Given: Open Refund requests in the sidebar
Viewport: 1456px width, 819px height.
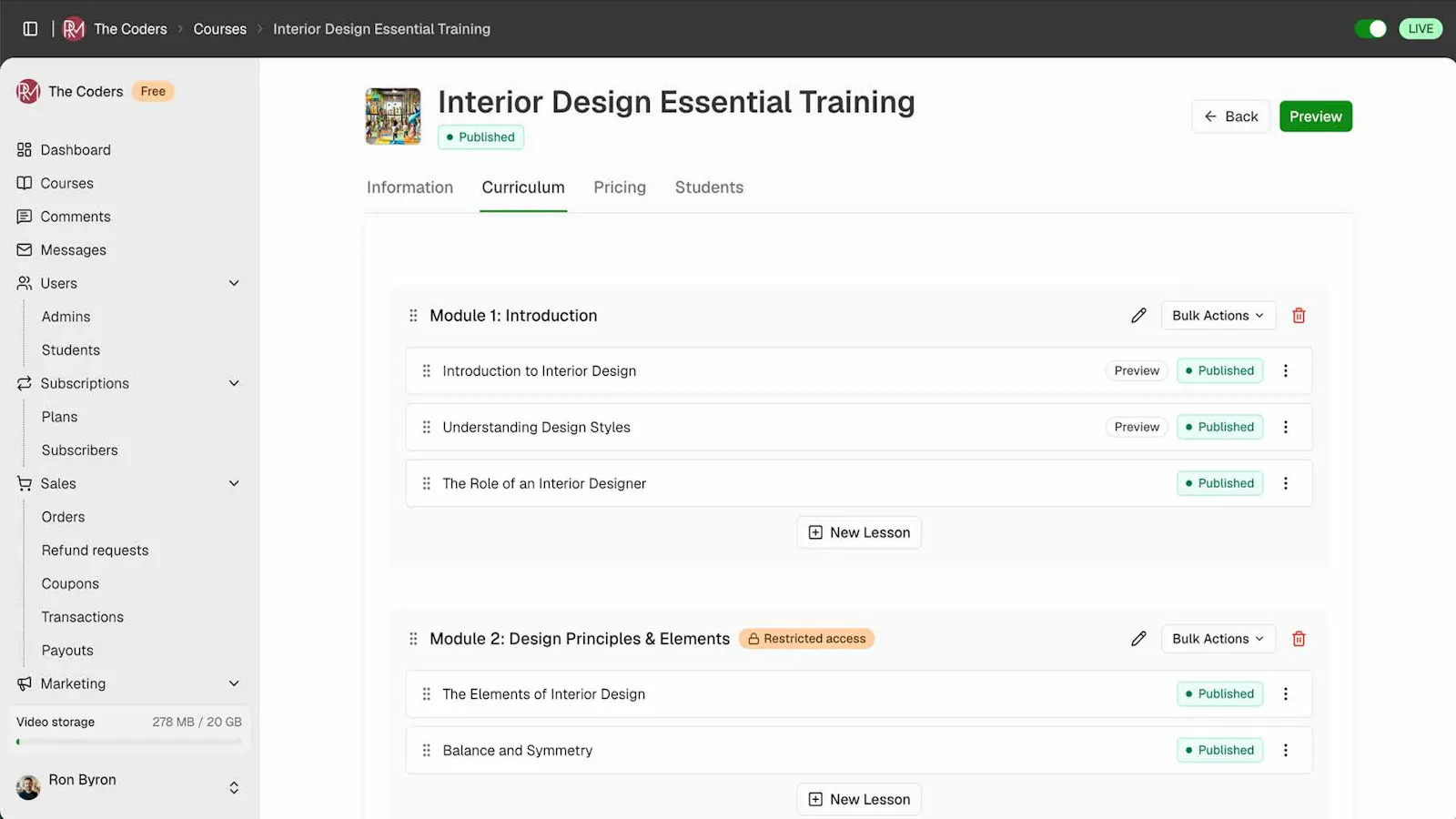Looking at the screenshot, I should (x=95, y=551).
